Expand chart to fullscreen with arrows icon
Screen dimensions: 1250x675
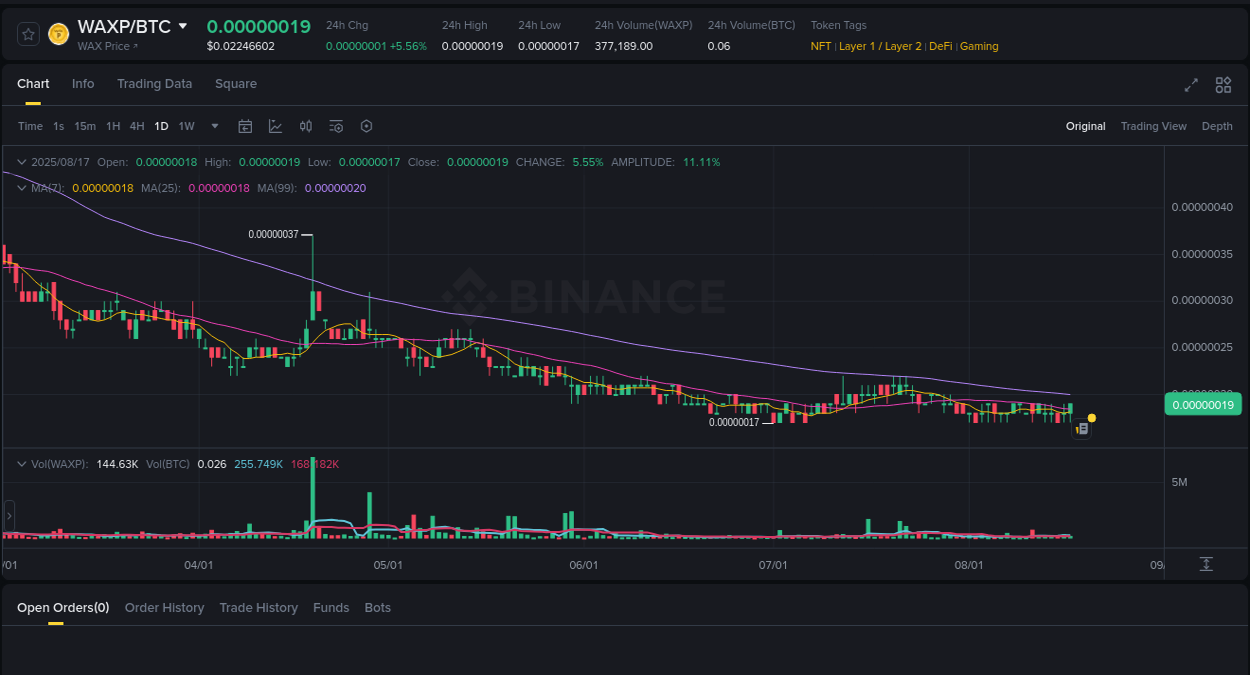[1191, 85]
